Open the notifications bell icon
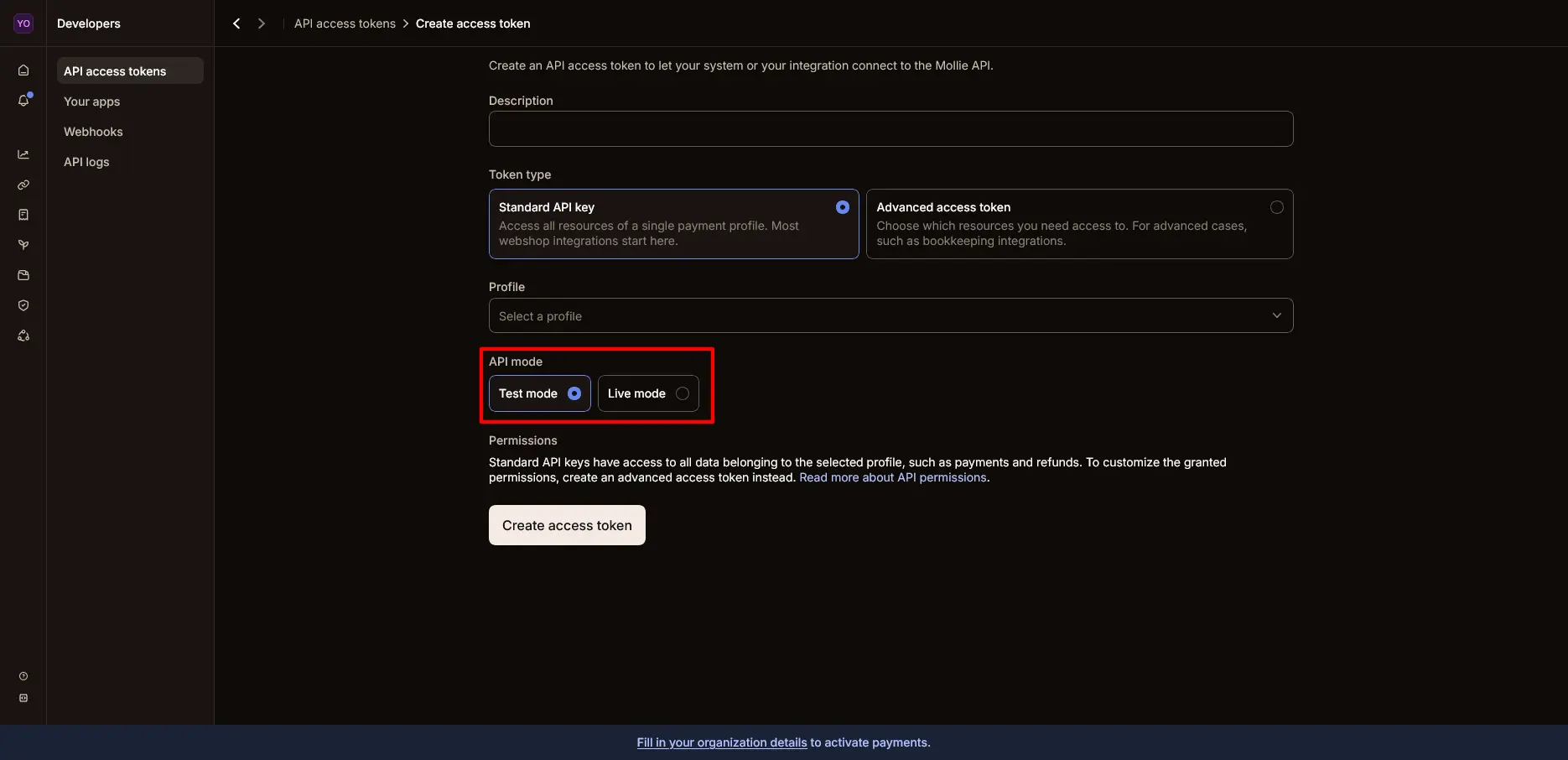 click(23, 101)
